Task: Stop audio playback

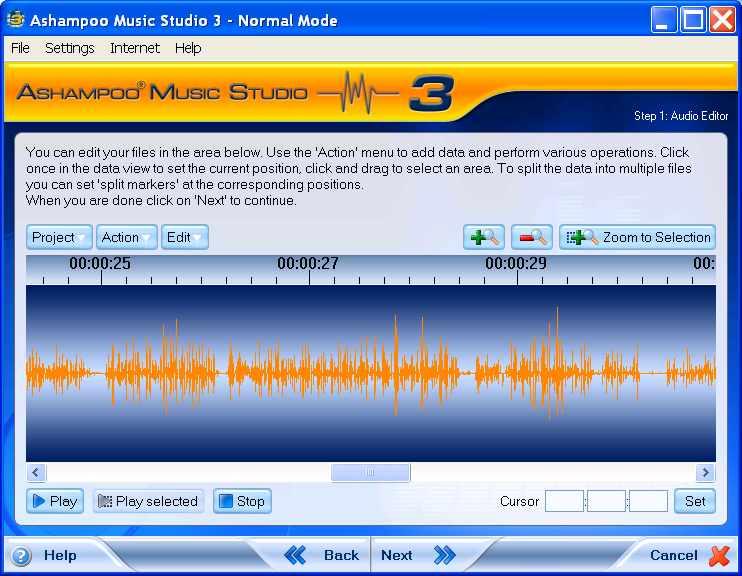Action: [x=242, y=501]
